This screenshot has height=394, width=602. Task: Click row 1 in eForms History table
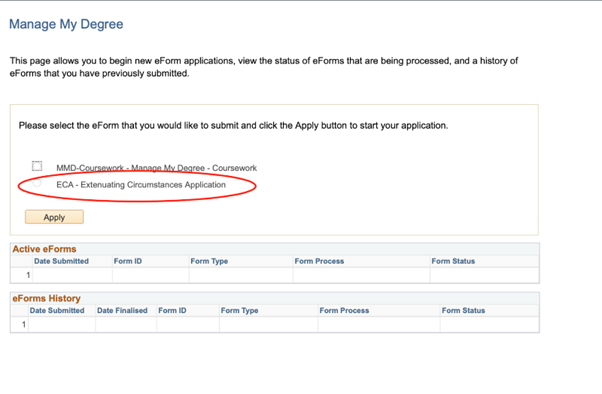[275, 324]
